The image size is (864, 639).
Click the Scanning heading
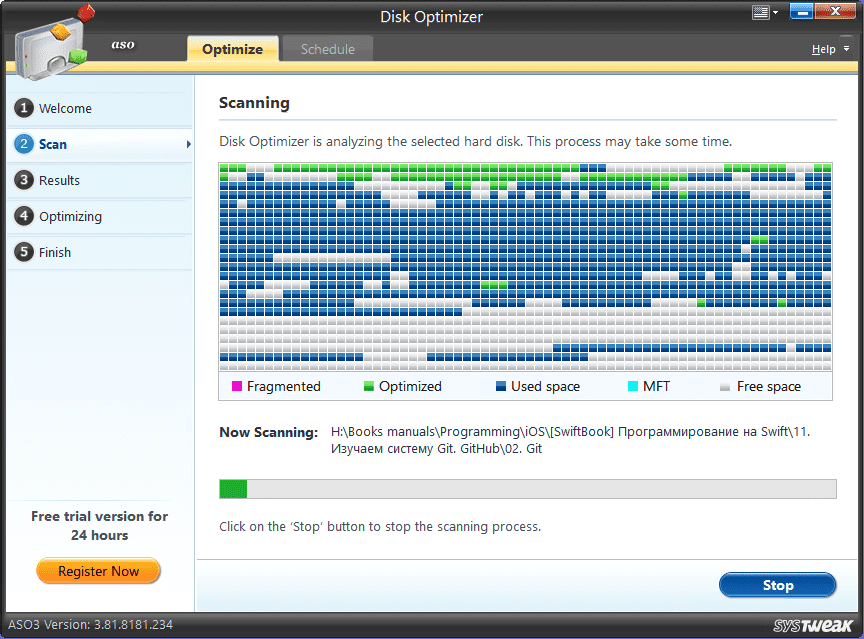254,103
